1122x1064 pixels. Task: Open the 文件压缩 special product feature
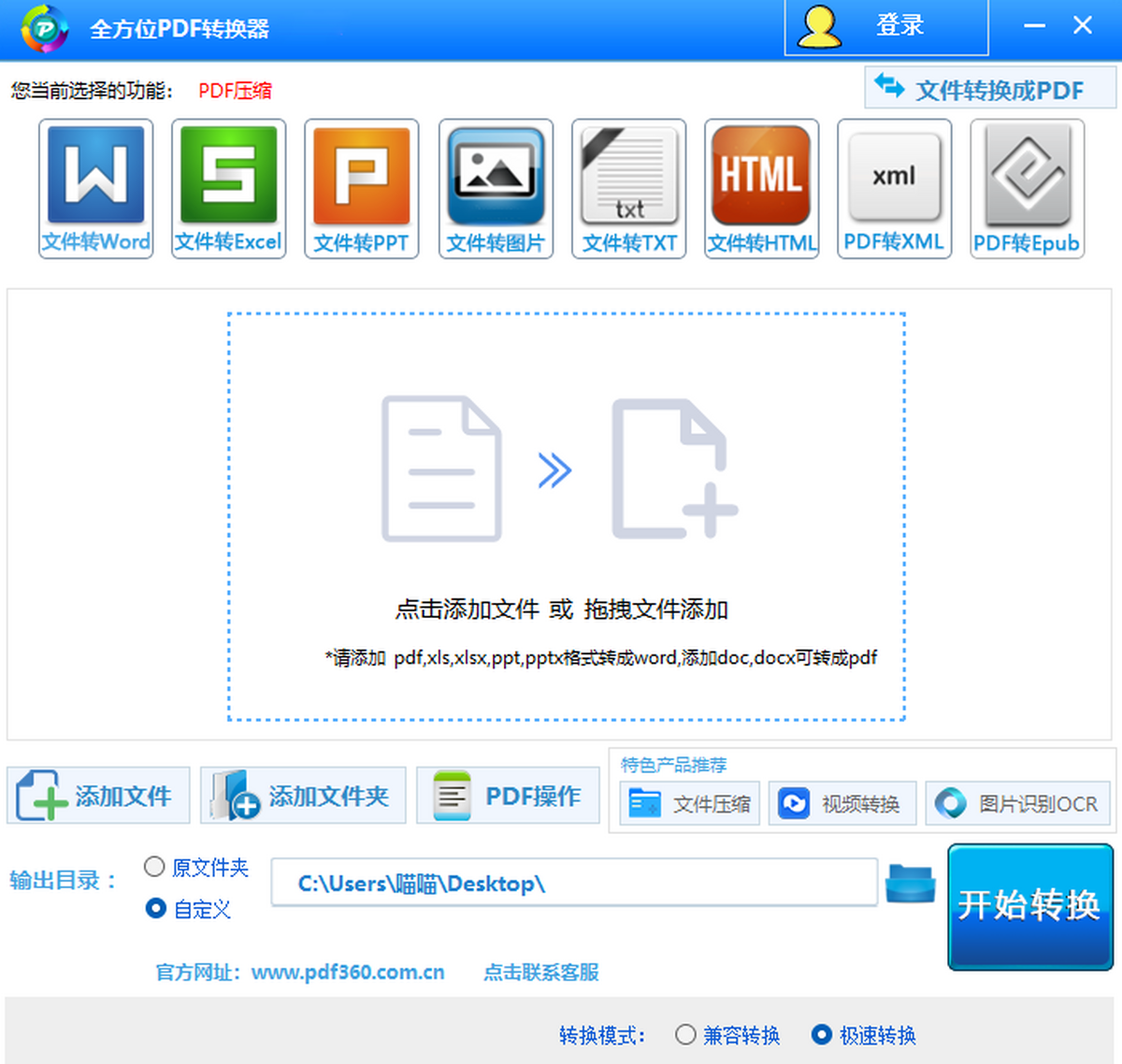pos(688,803)
